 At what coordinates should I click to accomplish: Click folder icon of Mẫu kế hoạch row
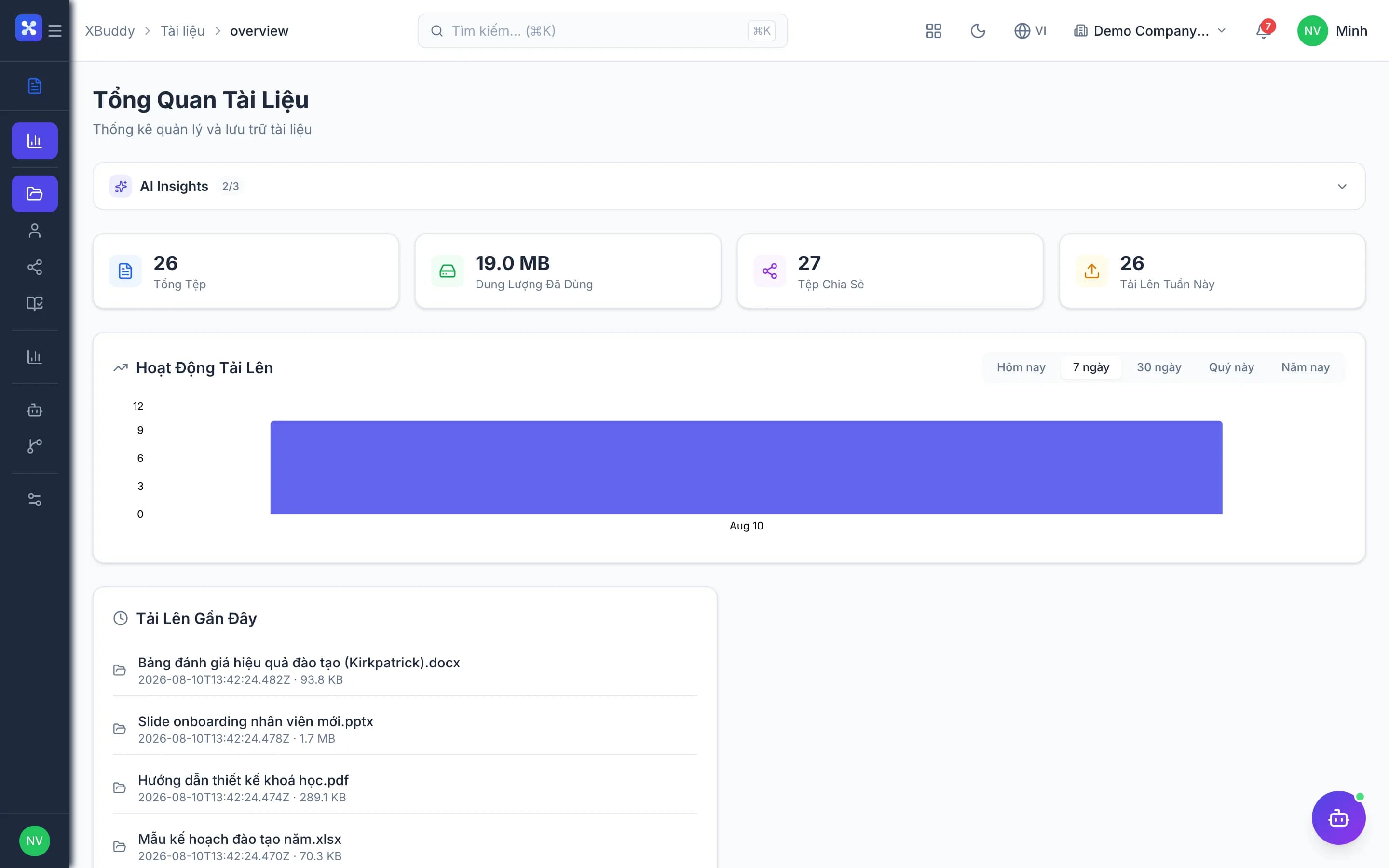click(x=120, y=847)
